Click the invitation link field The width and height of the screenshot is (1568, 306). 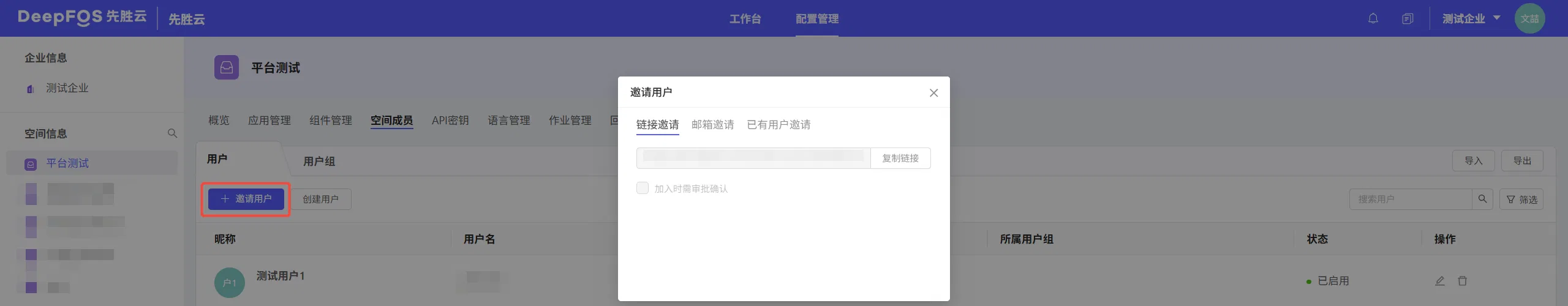click(753, 158)
